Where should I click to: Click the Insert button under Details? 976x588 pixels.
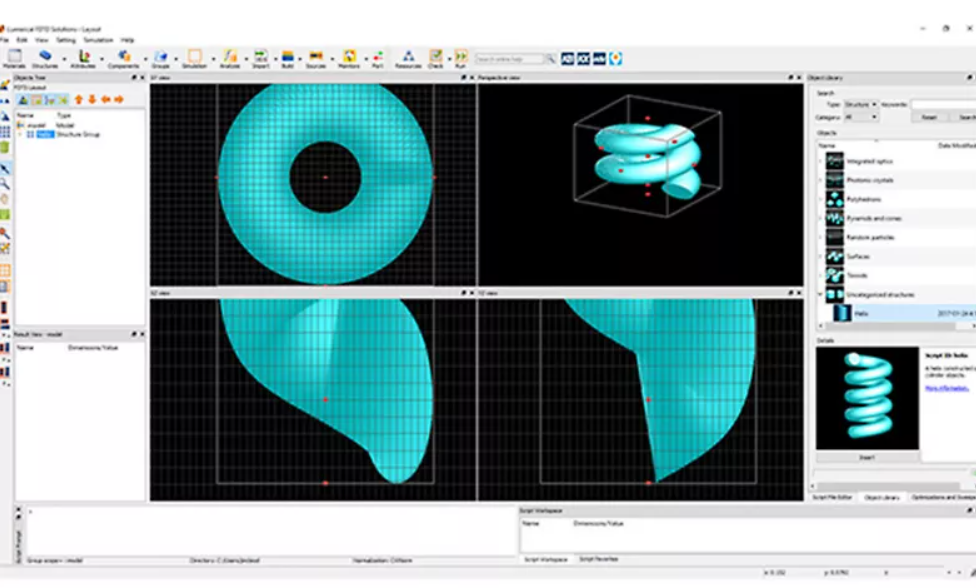tap(866, 457)
